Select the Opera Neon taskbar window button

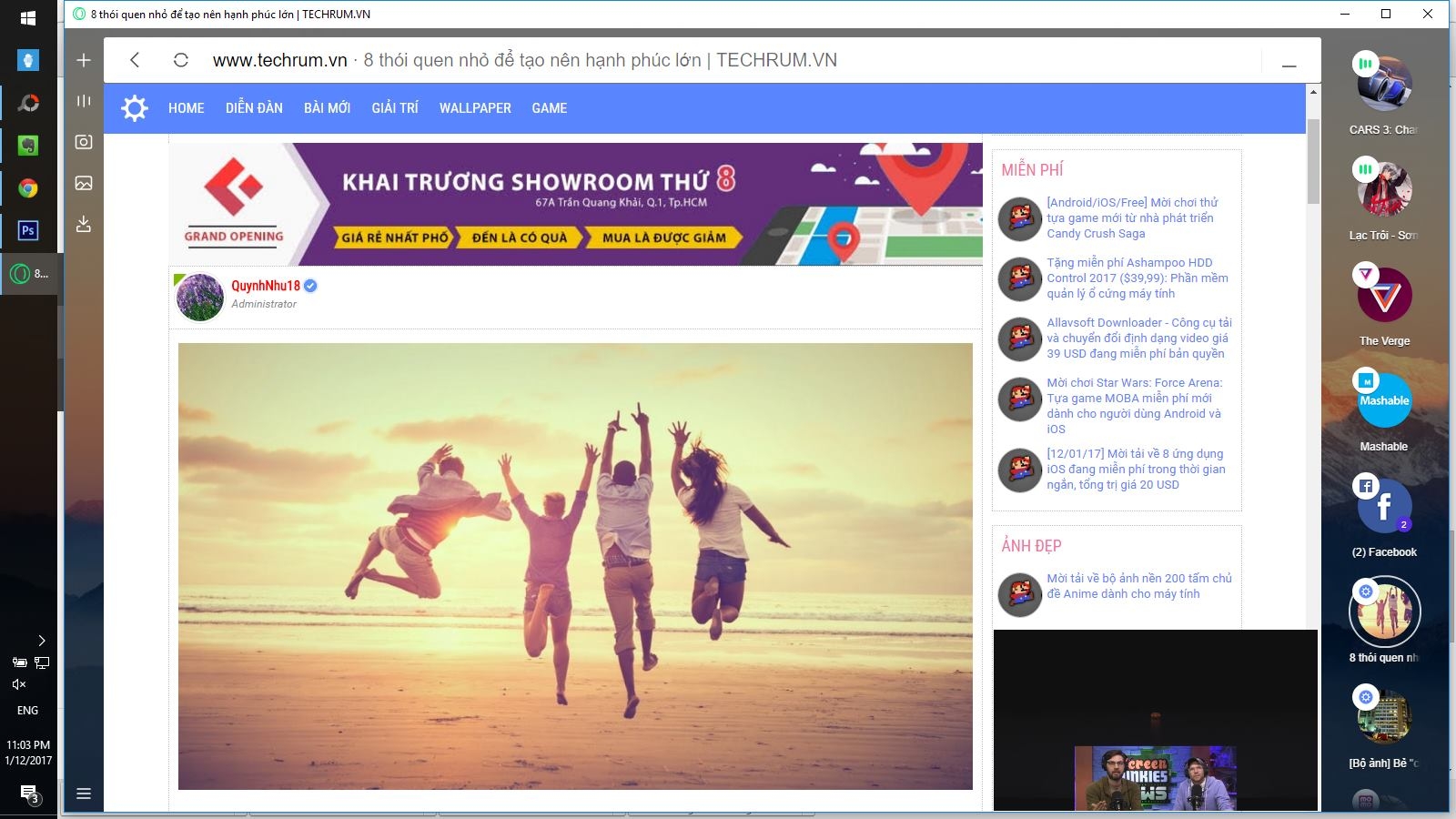(x=30, y=273)
